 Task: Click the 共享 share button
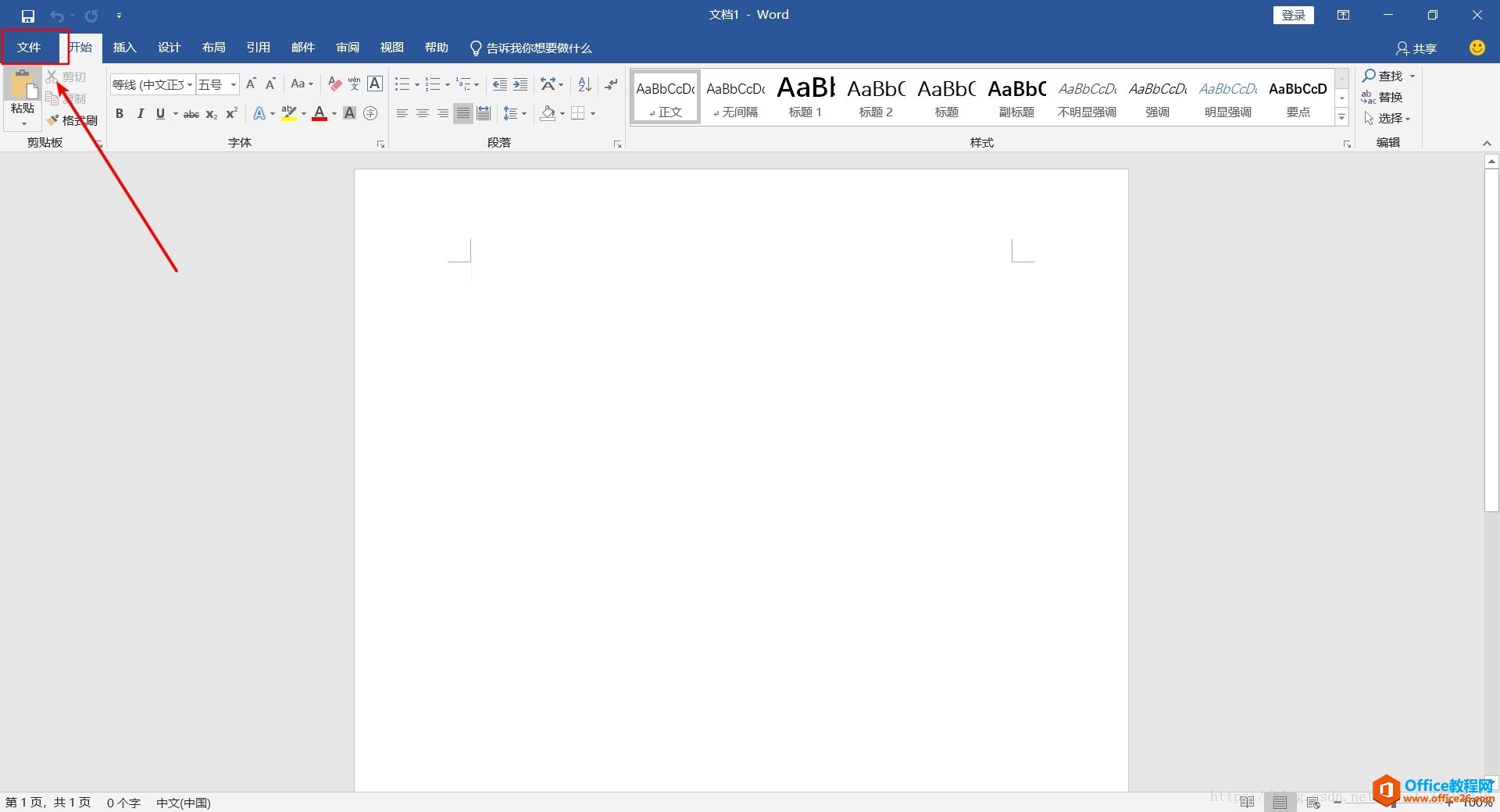pyautogui.click(x=1416, y=48)
